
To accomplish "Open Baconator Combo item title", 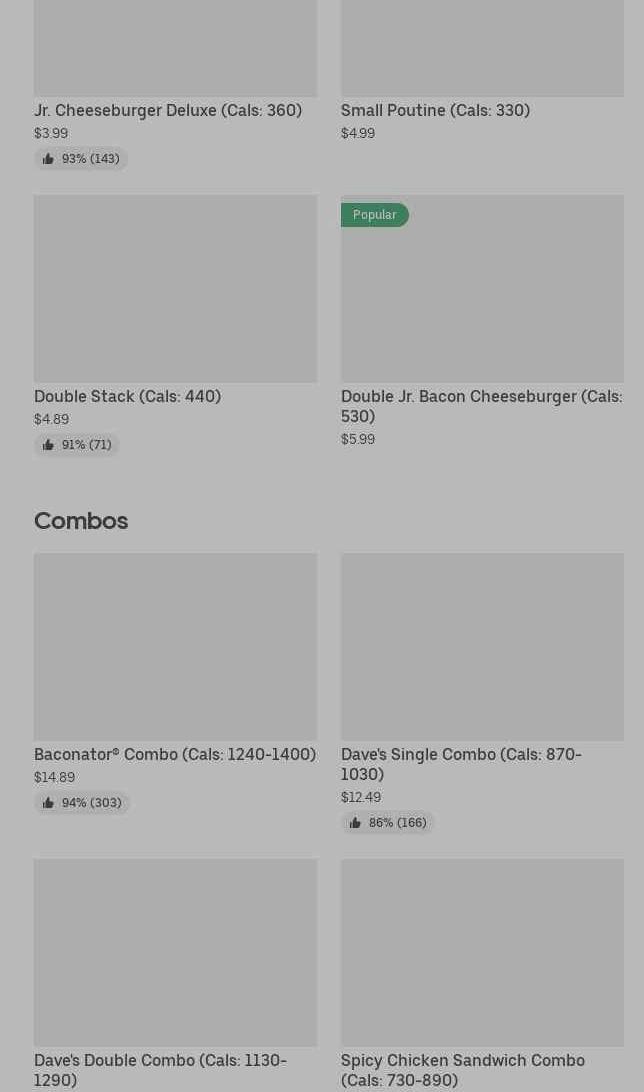I will point(174,754).
